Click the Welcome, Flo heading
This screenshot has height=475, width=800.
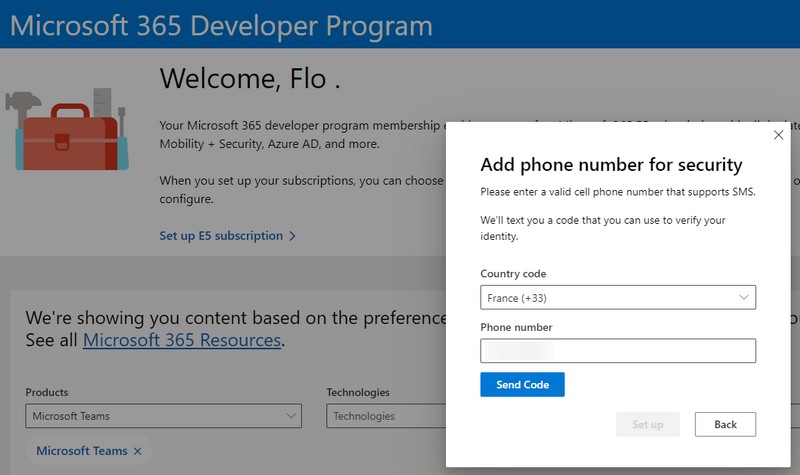[x=250, y=79]
